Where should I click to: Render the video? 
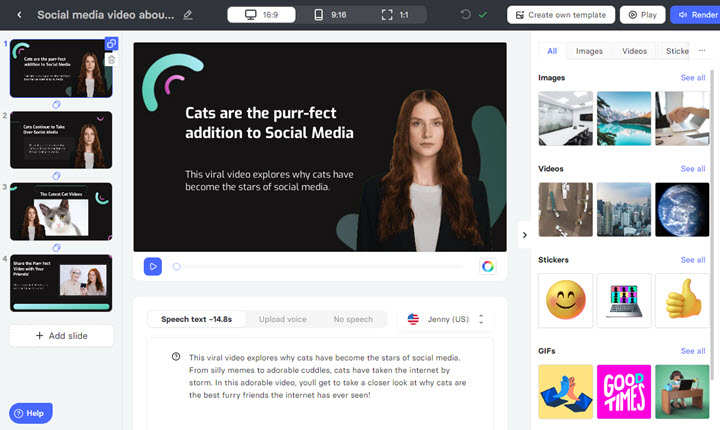click(695, 15)
